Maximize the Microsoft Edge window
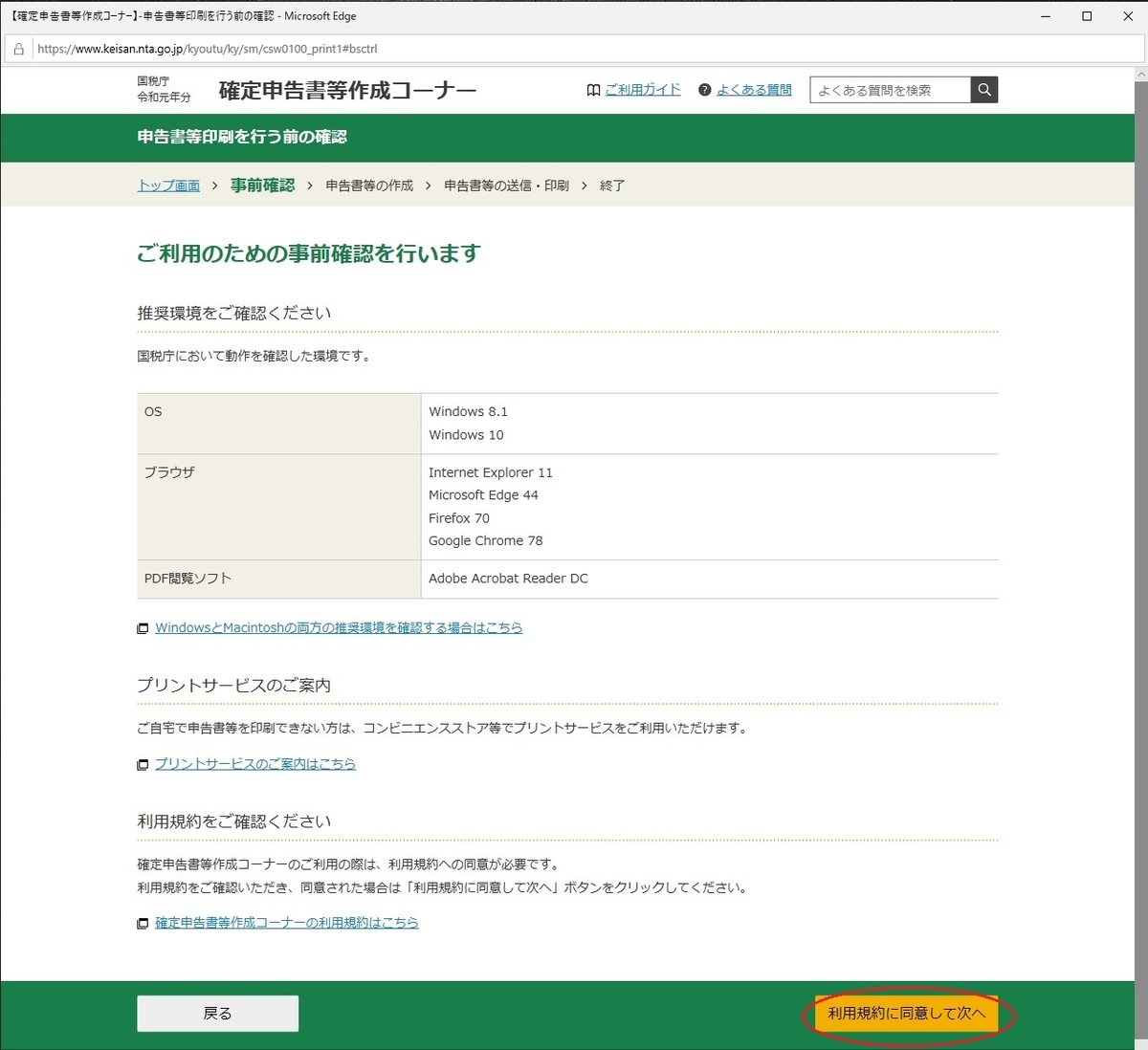This screenshot has width=1148, height=1050. pos(1087,16)
